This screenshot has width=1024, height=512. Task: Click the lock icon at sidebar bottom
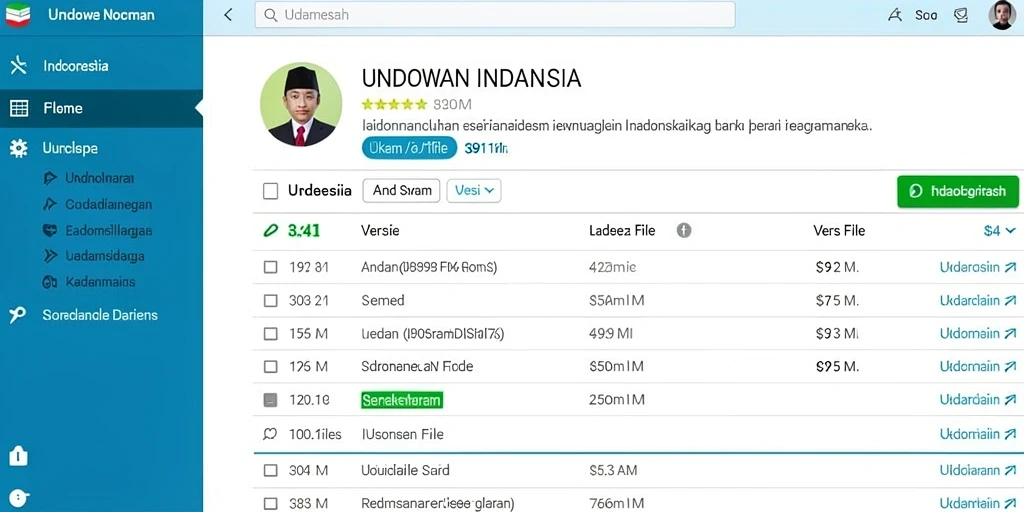[18, 456]
